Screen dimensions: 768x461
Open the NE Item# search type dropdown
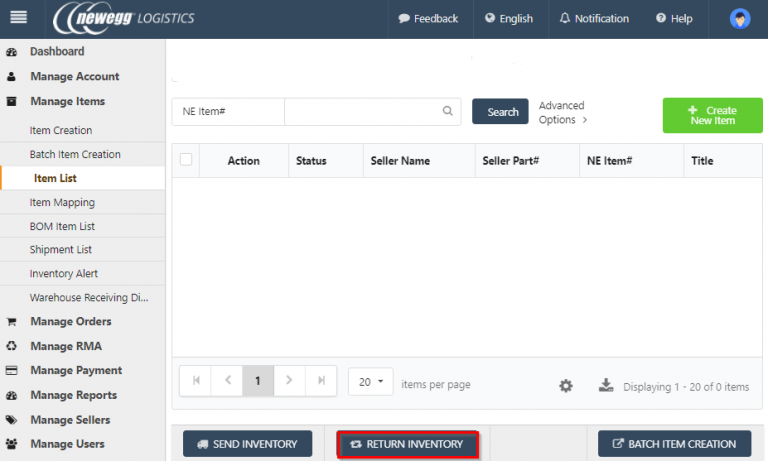[228, 112]
